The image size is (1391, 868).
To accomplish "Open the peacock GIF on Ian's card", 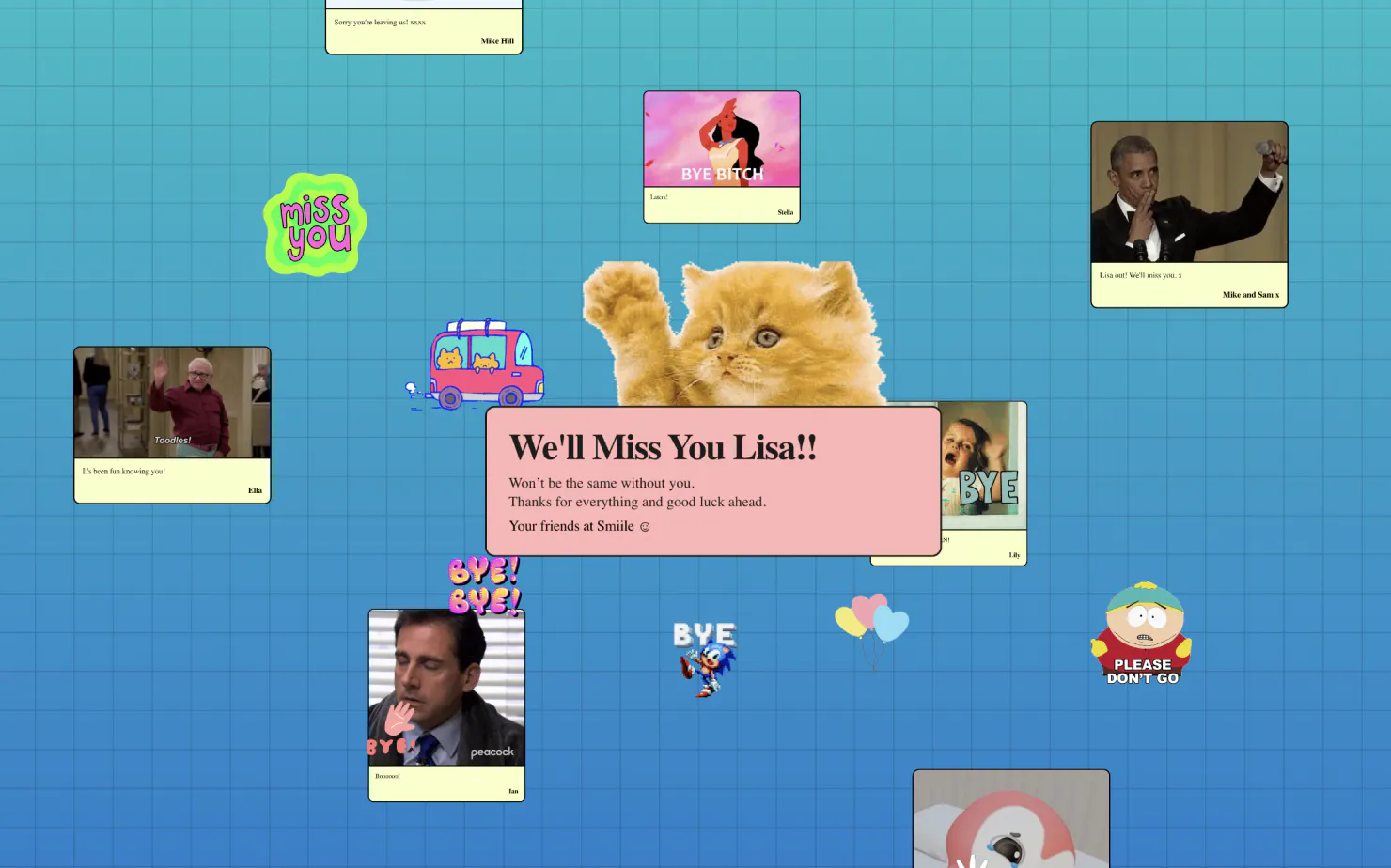I will pos(446,688).
